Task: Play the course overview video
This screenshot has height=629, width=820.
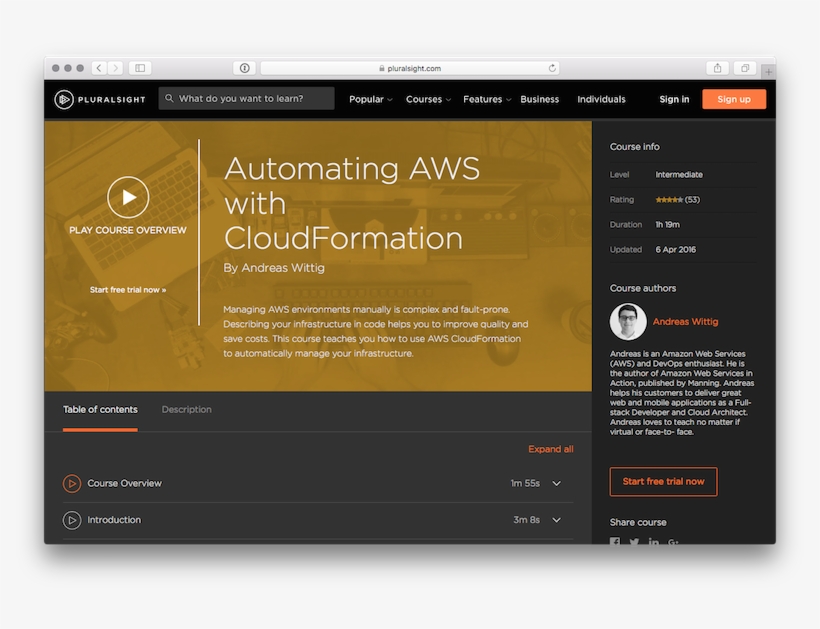Action: coord(128,196)
